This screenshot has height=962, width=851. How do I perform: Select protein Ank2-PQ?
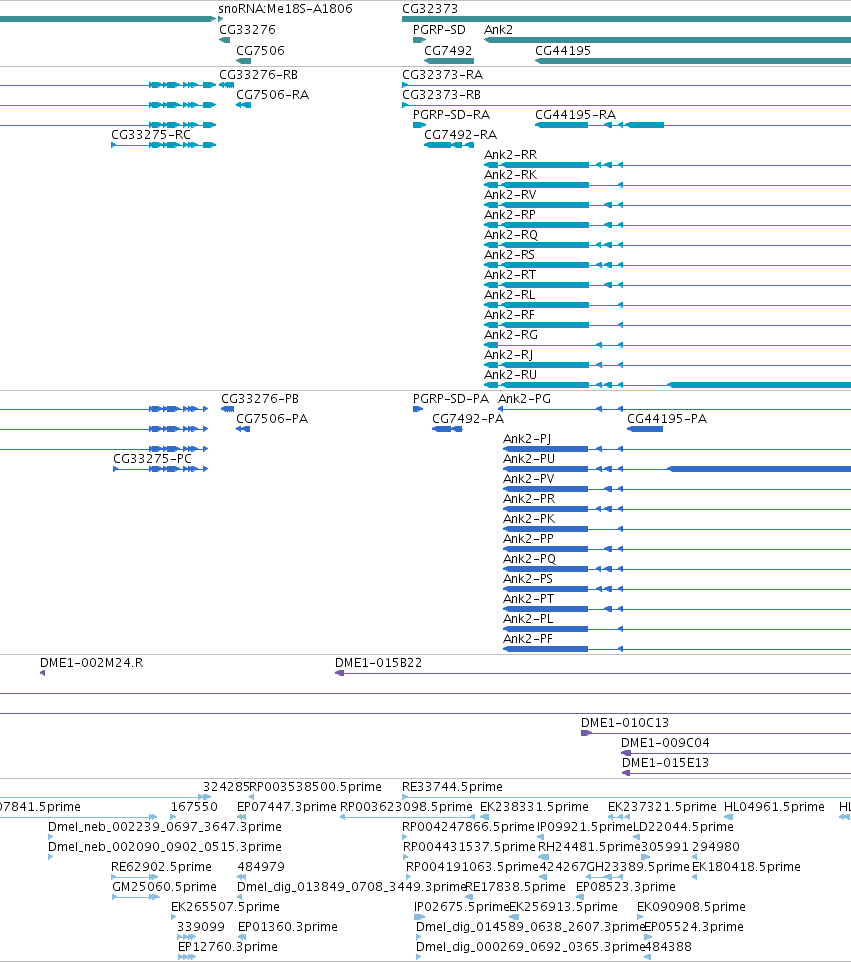(529, 558)
